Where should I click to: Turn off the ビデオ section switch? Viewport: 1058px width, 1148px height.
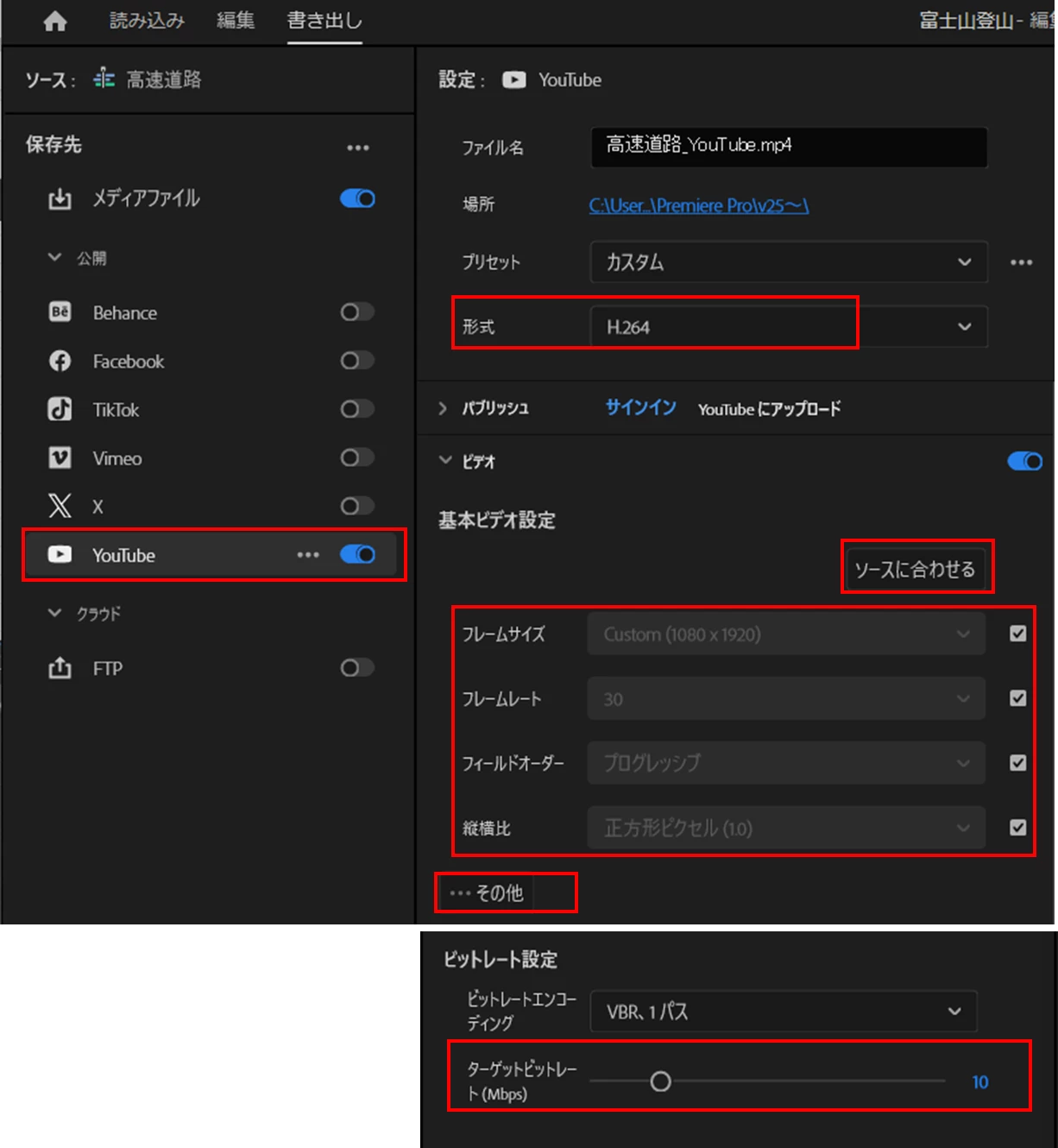pos(1025,462)
